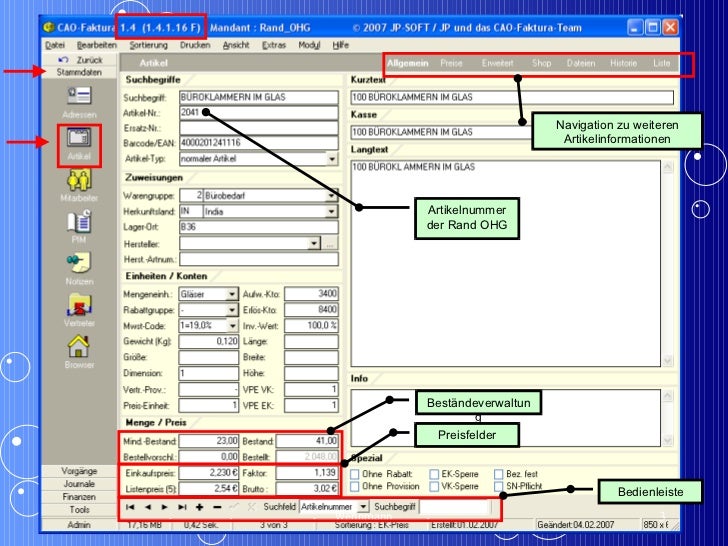This screenshot has width=728, height=546.
Task: Open the Adressen module icon
Action: [79, 96]
